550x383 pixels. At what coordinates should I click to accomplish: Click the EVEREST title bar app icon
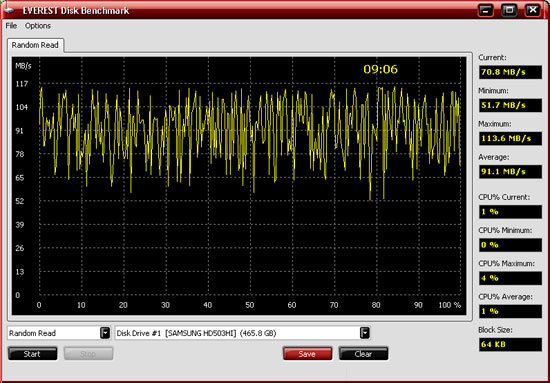[8, 10]
